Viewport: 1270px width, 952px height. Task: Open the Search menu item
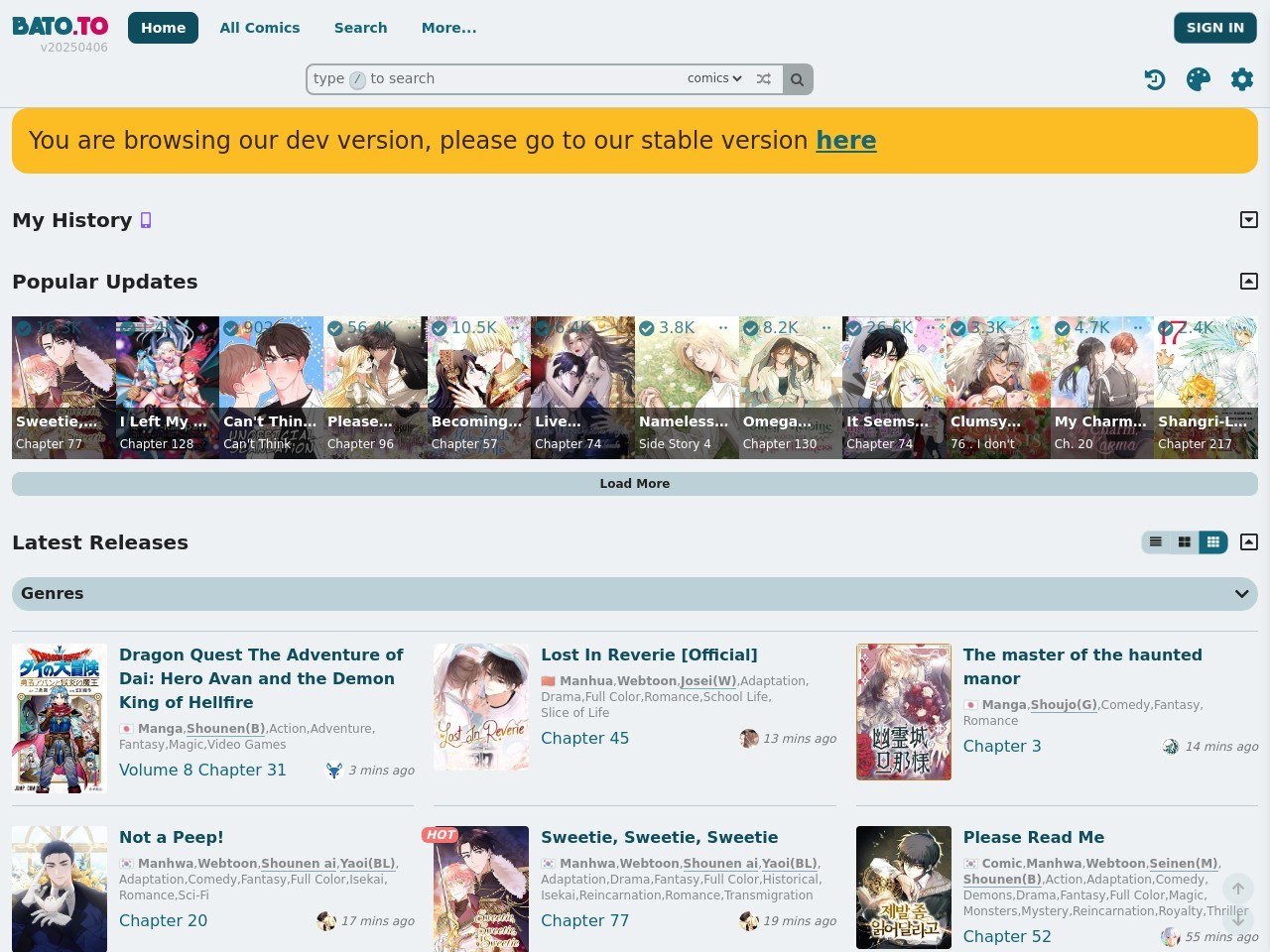pyautogui.click(x=361, y=28)
